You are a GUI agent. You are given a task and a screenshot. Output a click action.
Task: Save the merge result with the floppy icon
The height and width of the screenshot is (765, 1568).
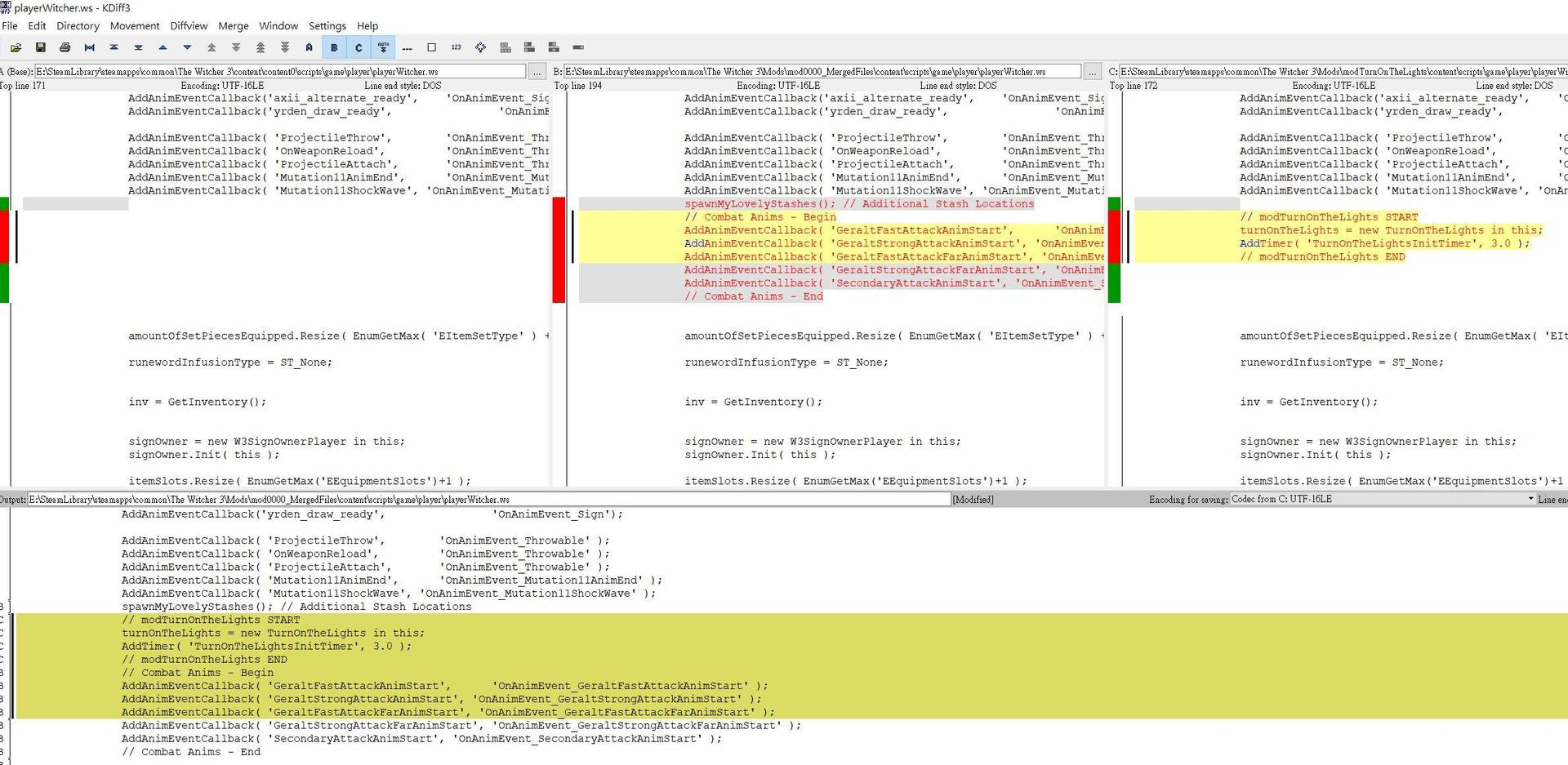coord(40,47)
